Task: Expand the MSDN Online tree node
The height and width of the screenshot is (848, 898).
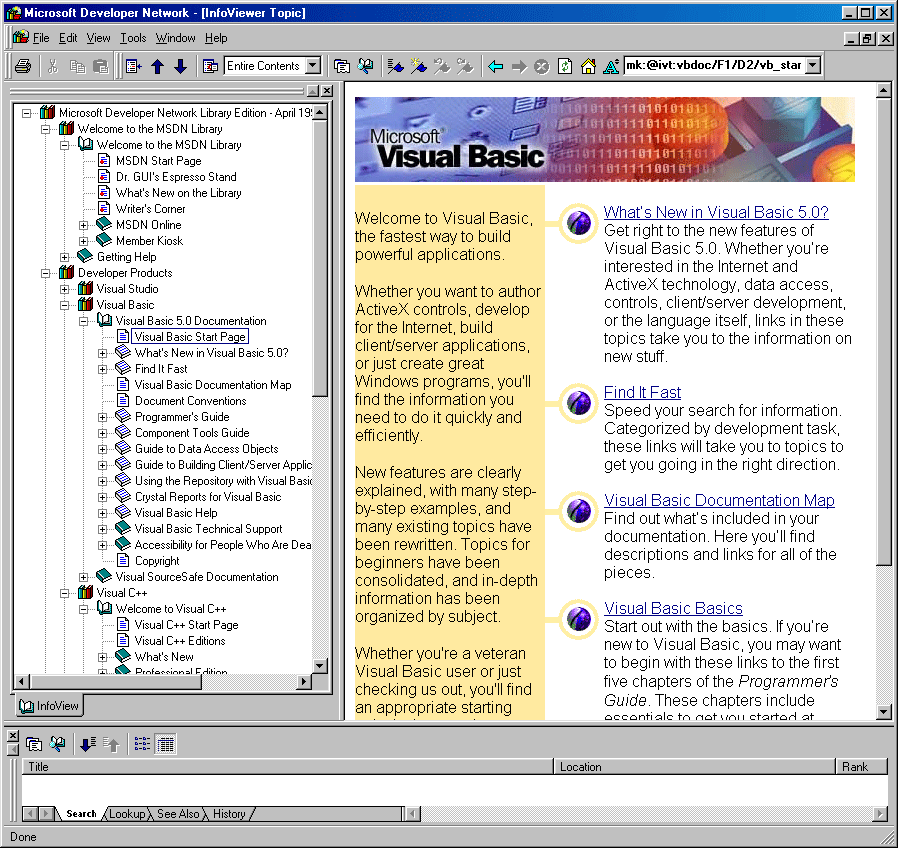Action: 84,225
